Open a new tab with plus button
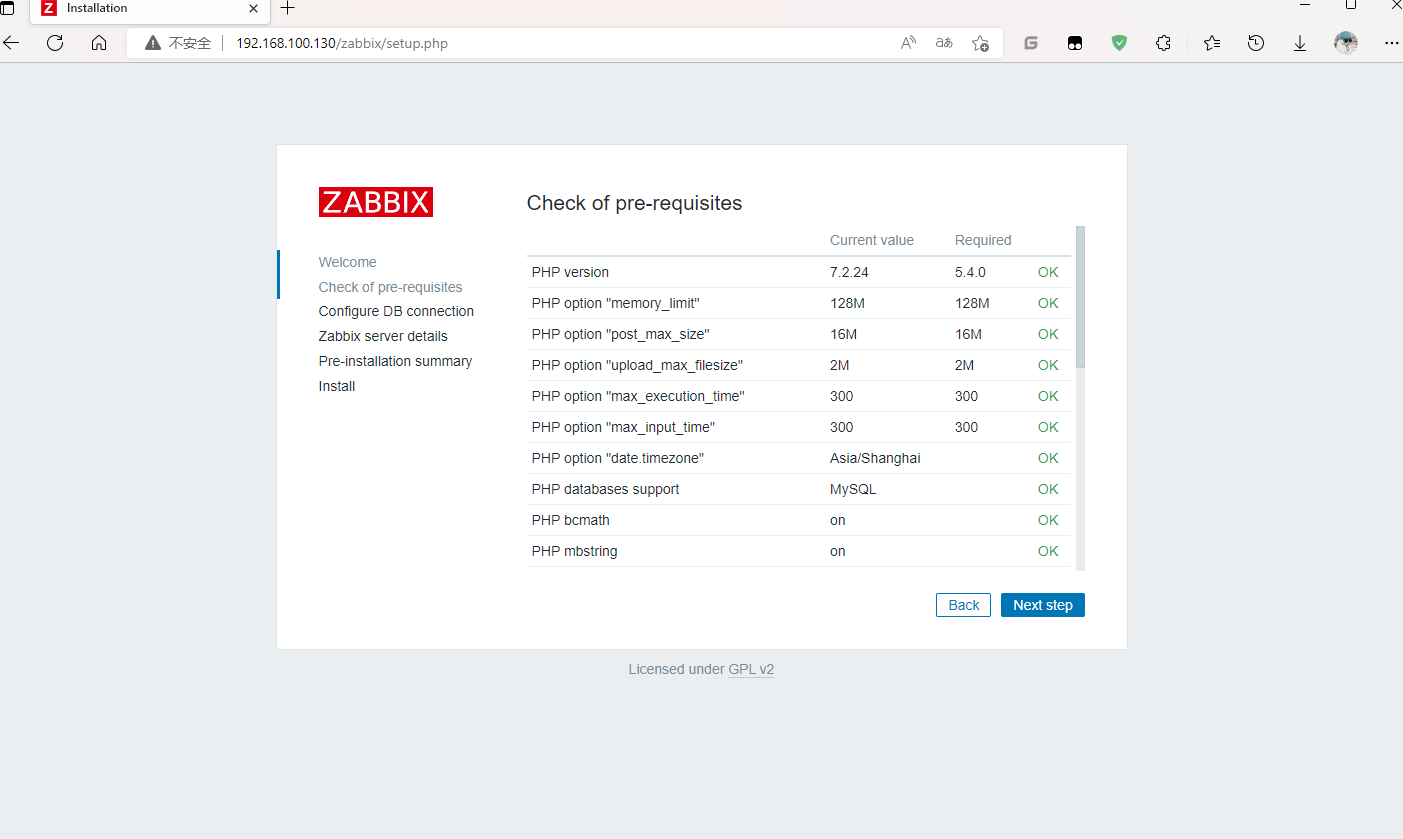The image size is (1403, 839). [x=288, y=8]
